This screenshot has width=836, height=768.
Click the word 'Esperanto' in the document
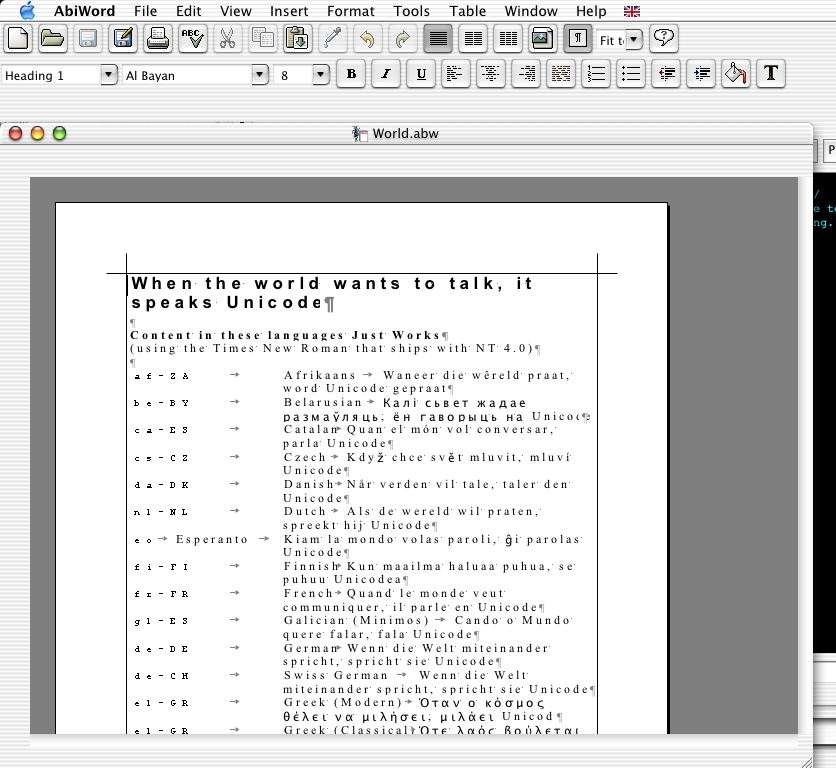(212, 539)
